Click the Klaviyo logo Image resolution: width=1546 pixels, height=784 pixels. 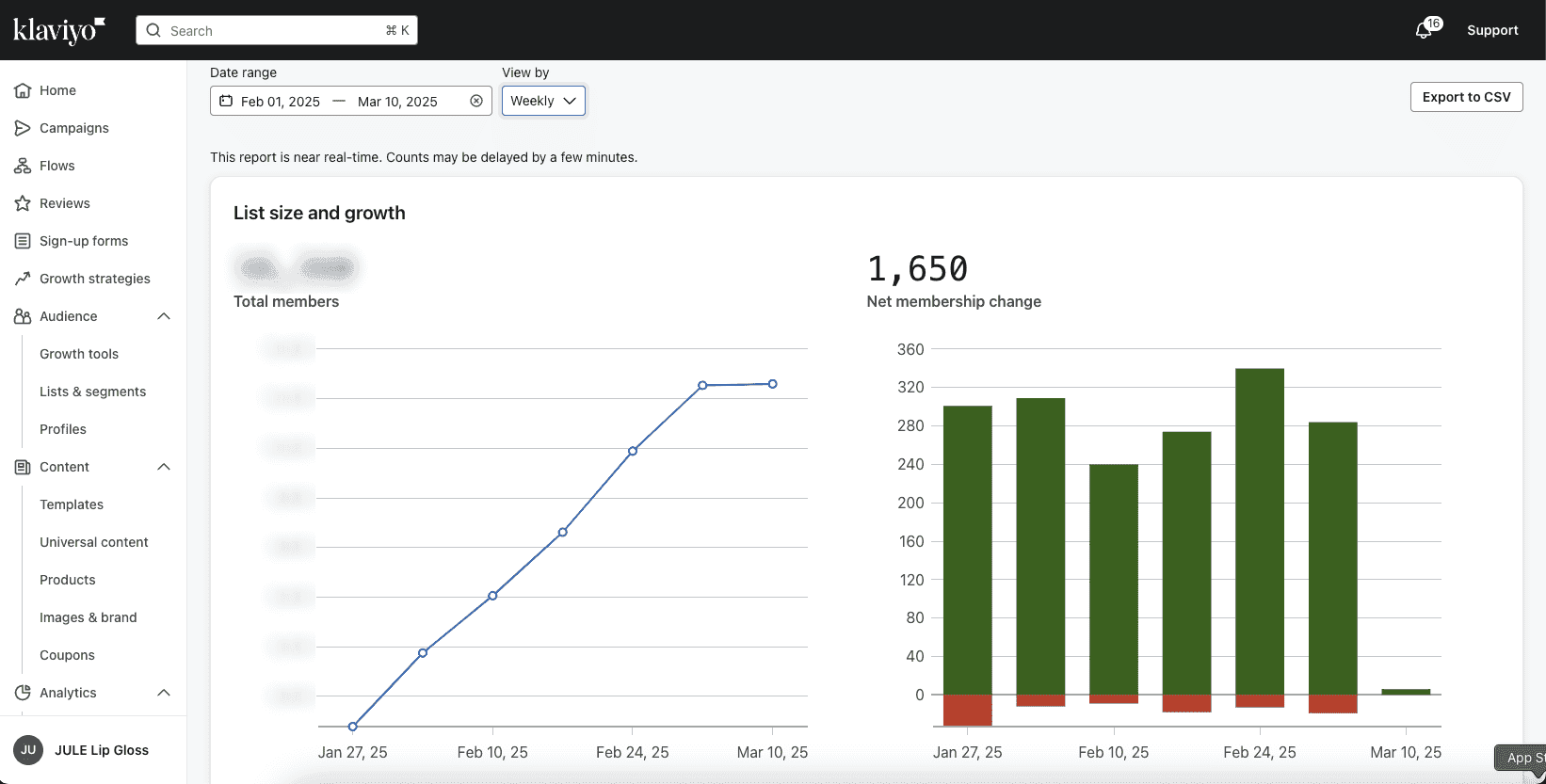coord(58,30)
